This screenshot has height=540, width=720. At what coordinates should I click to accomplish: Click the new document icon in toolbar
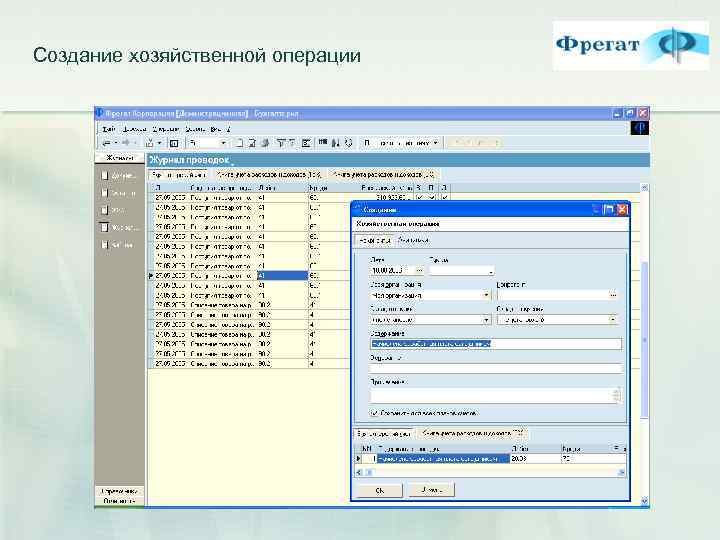(239, 143)
